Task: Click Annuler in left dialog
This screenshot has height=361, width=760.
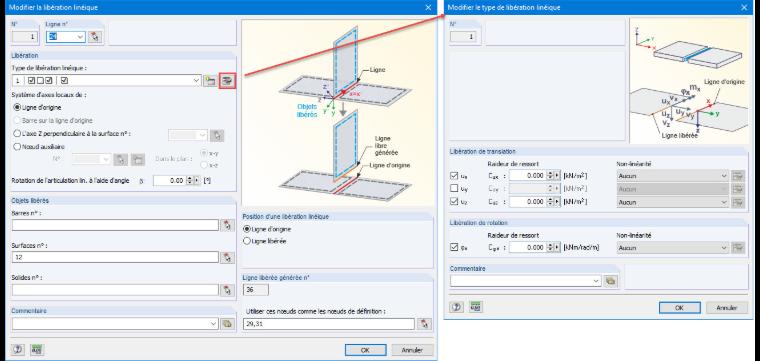Action: (412, 350)
